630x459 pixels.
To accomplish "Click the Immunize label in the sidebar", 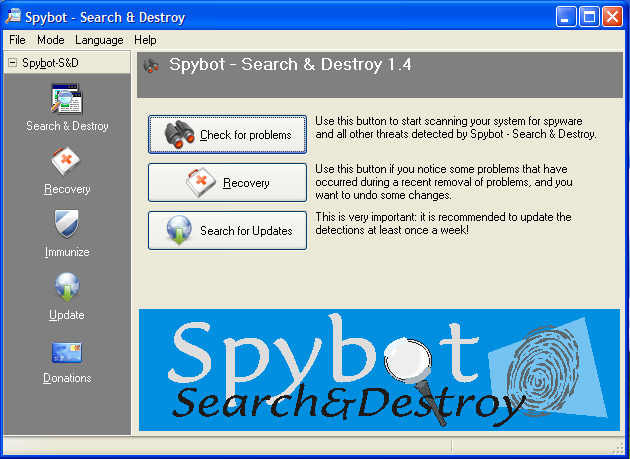I will point(67,252).
